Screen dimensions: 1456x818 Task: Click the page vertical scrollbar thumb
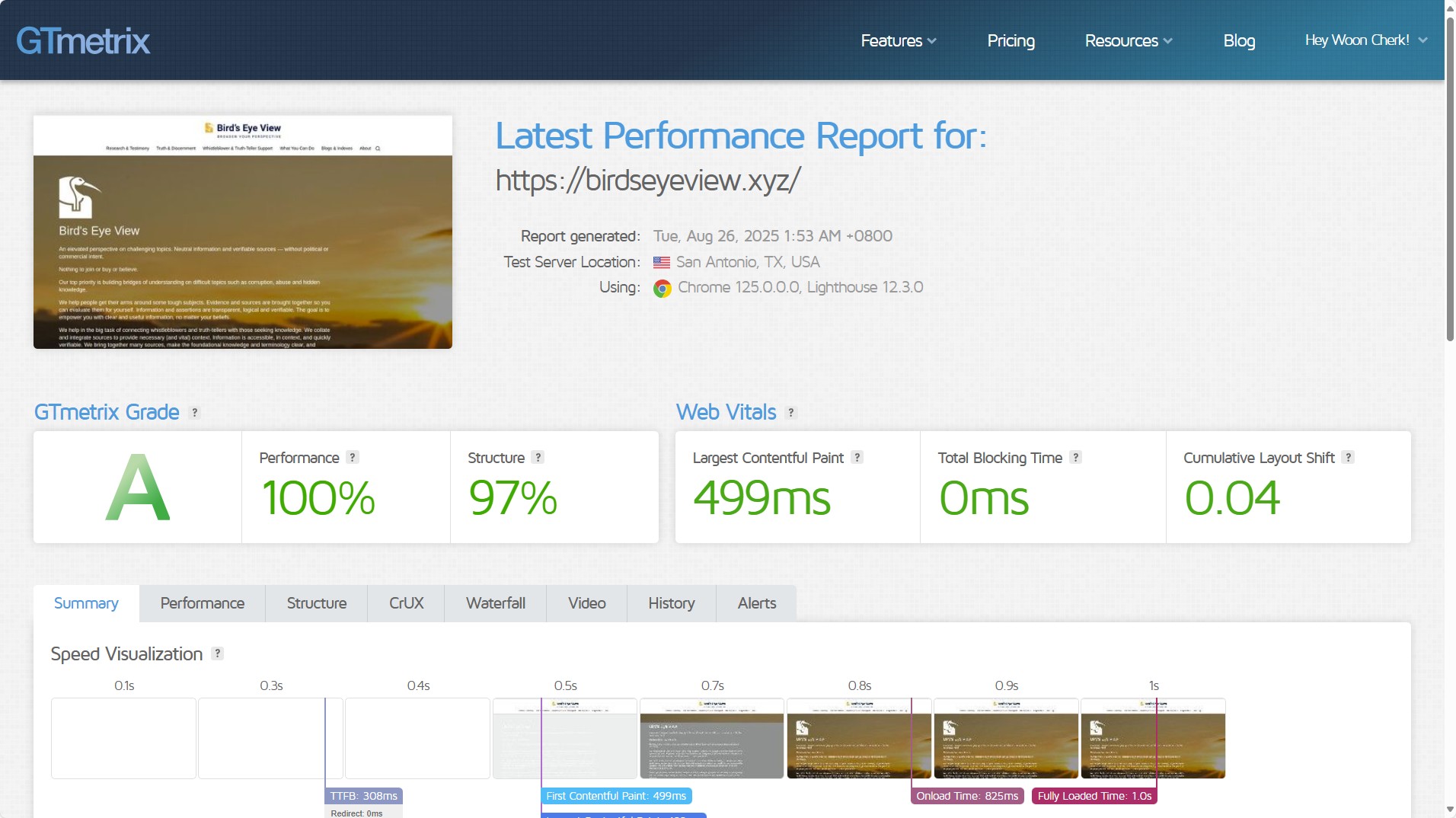coord(1450,179)
